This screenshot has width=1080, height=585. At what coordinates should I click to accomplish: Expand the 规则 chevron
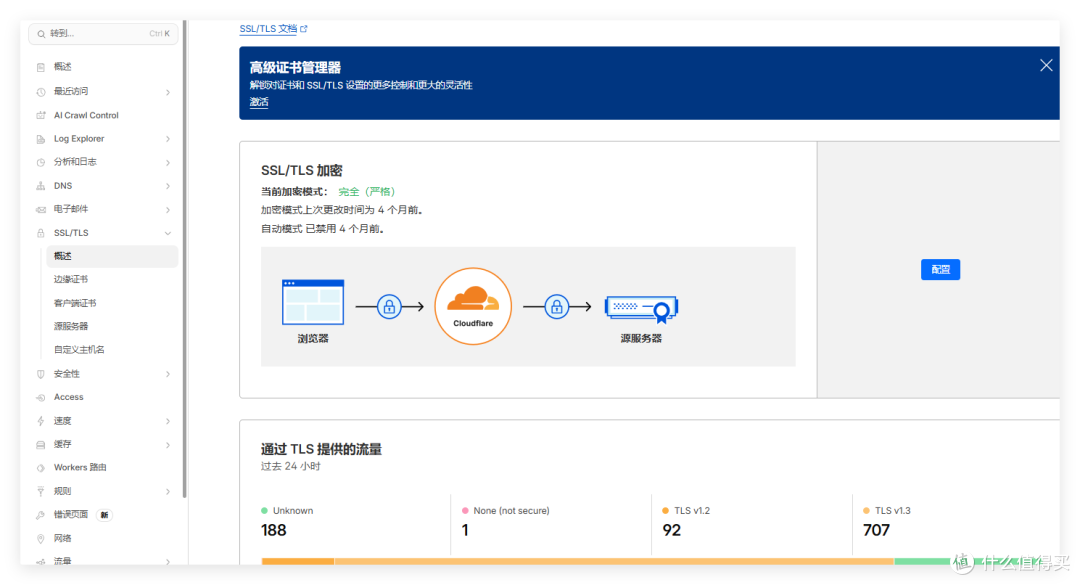(x=167, y=491)
